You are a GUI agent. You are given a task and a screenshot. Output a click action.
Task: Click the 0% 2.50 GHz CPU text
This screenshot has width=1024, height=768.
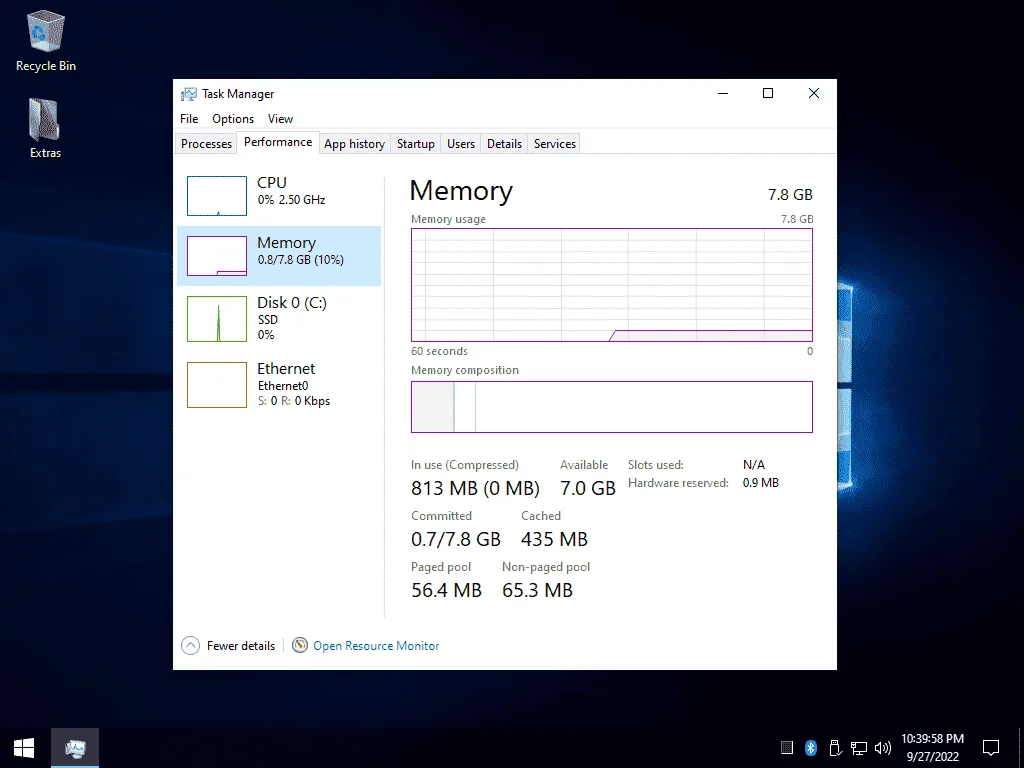pyautogui.click(x=291, y=200)
